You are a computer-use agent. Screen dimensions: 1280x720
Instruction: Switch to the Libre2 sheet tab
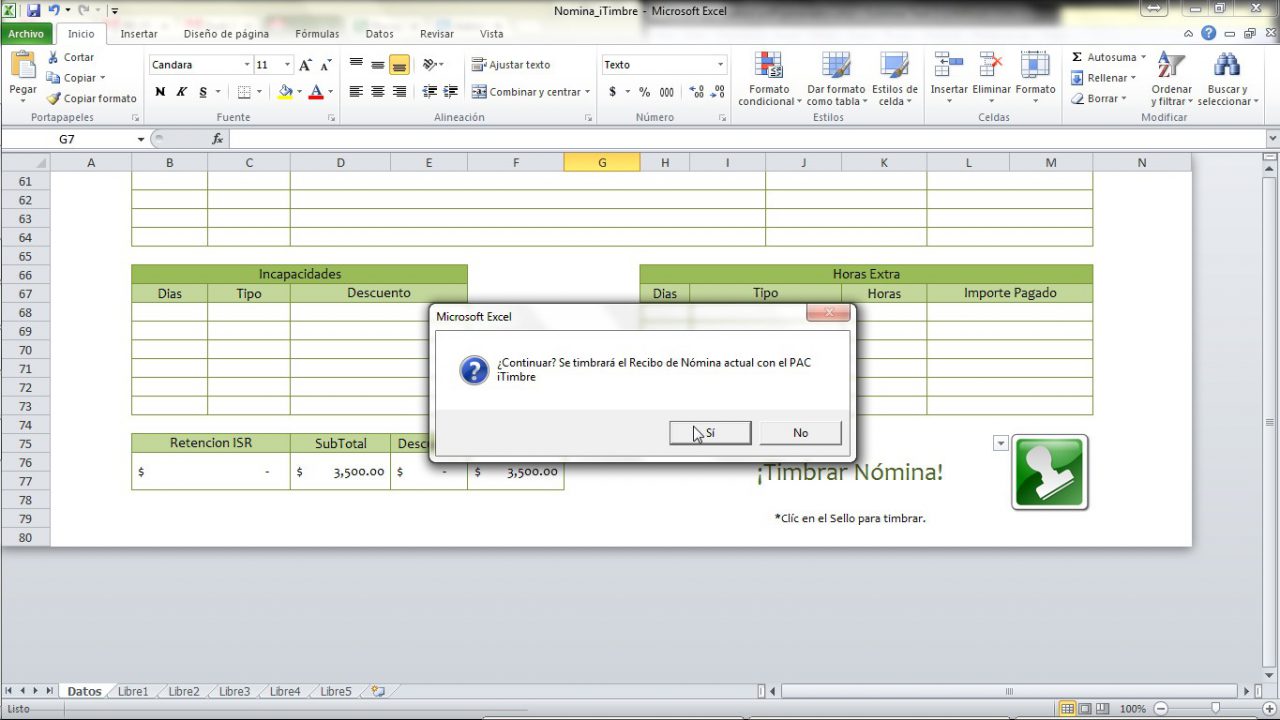click(183, 691)
